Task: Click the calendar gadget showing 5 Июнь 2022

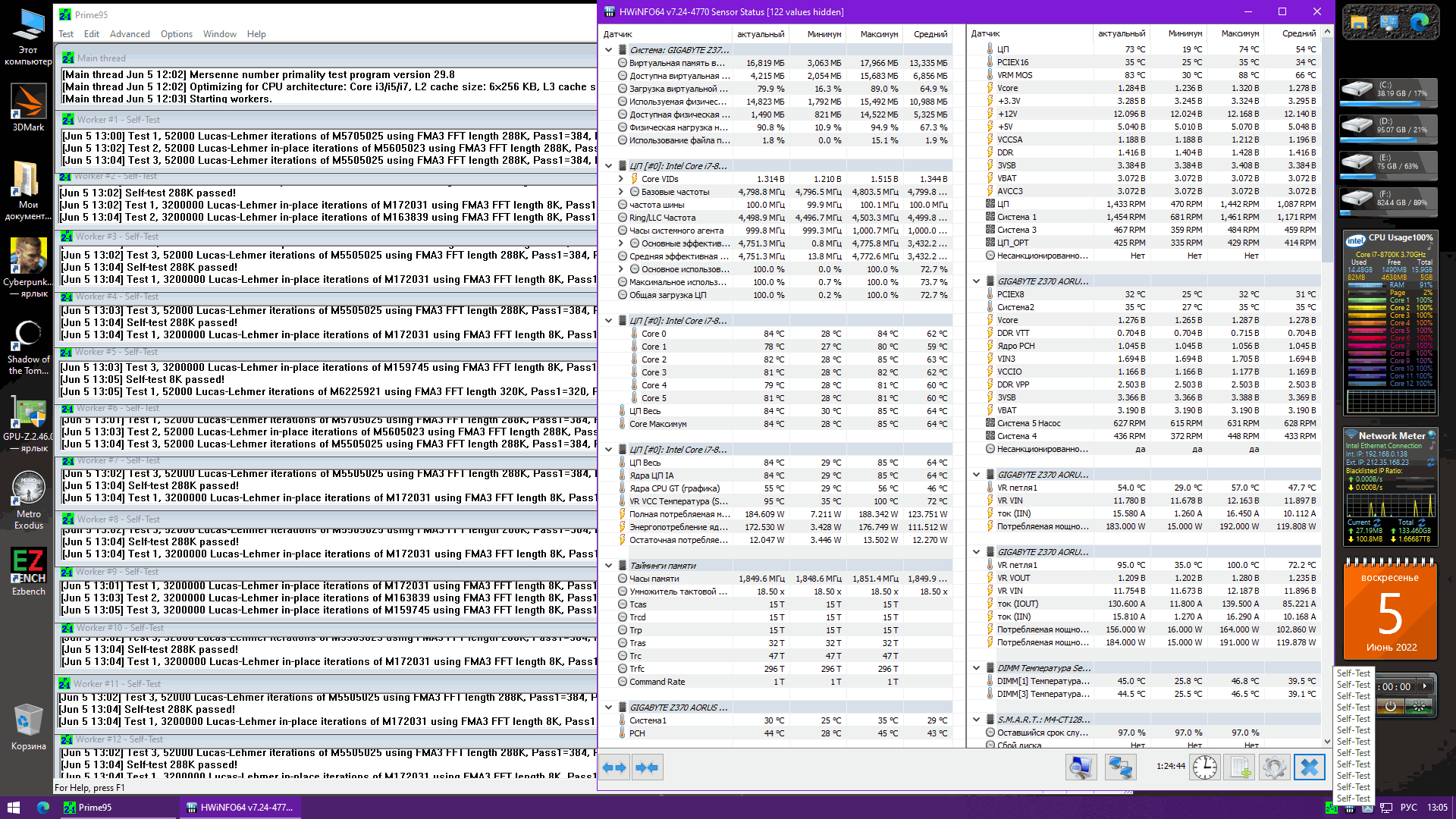Action: click(1389, 609)
